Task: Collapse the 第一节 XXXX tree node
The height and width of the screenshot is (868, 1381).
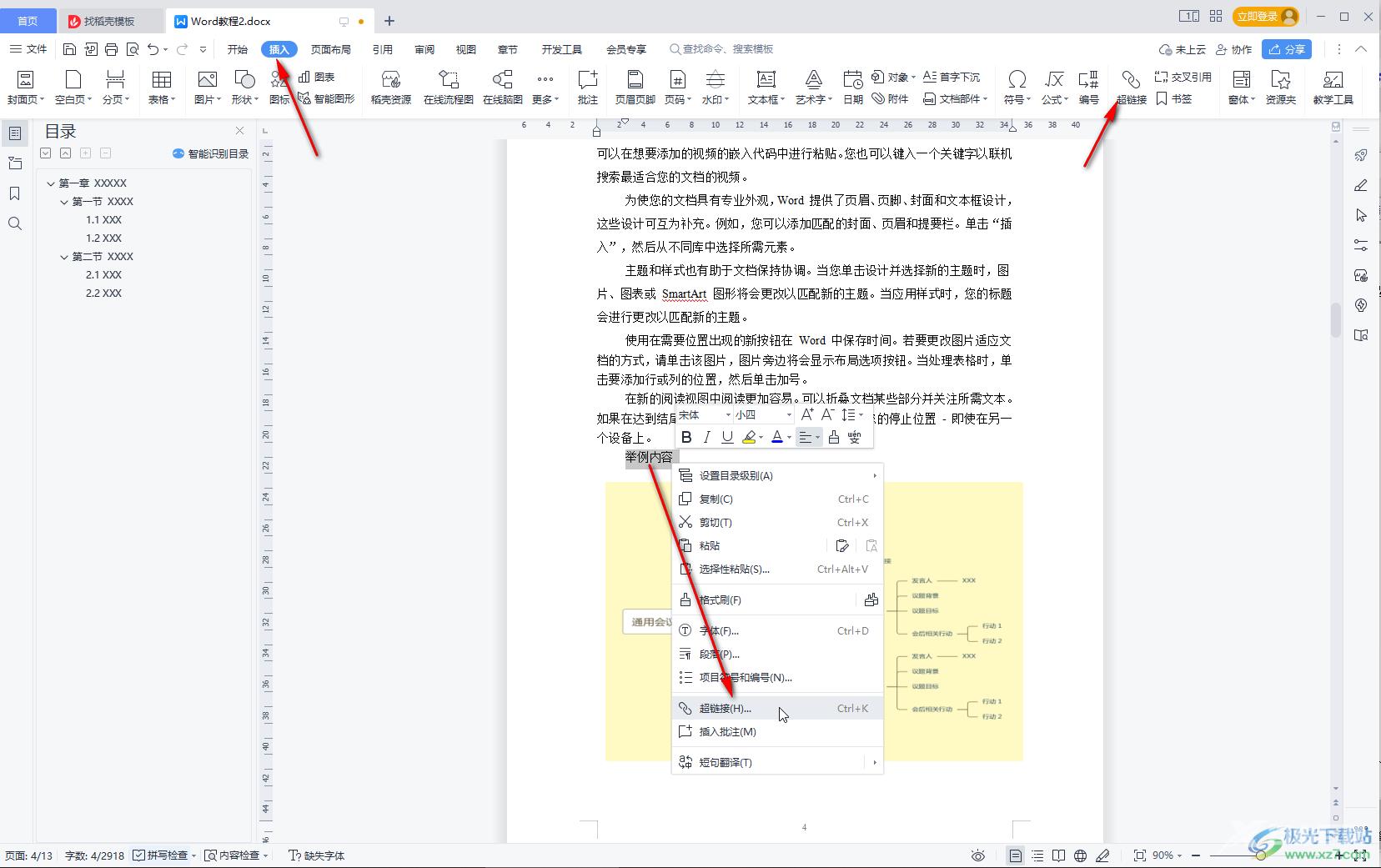Action: (x=64, y=202)
